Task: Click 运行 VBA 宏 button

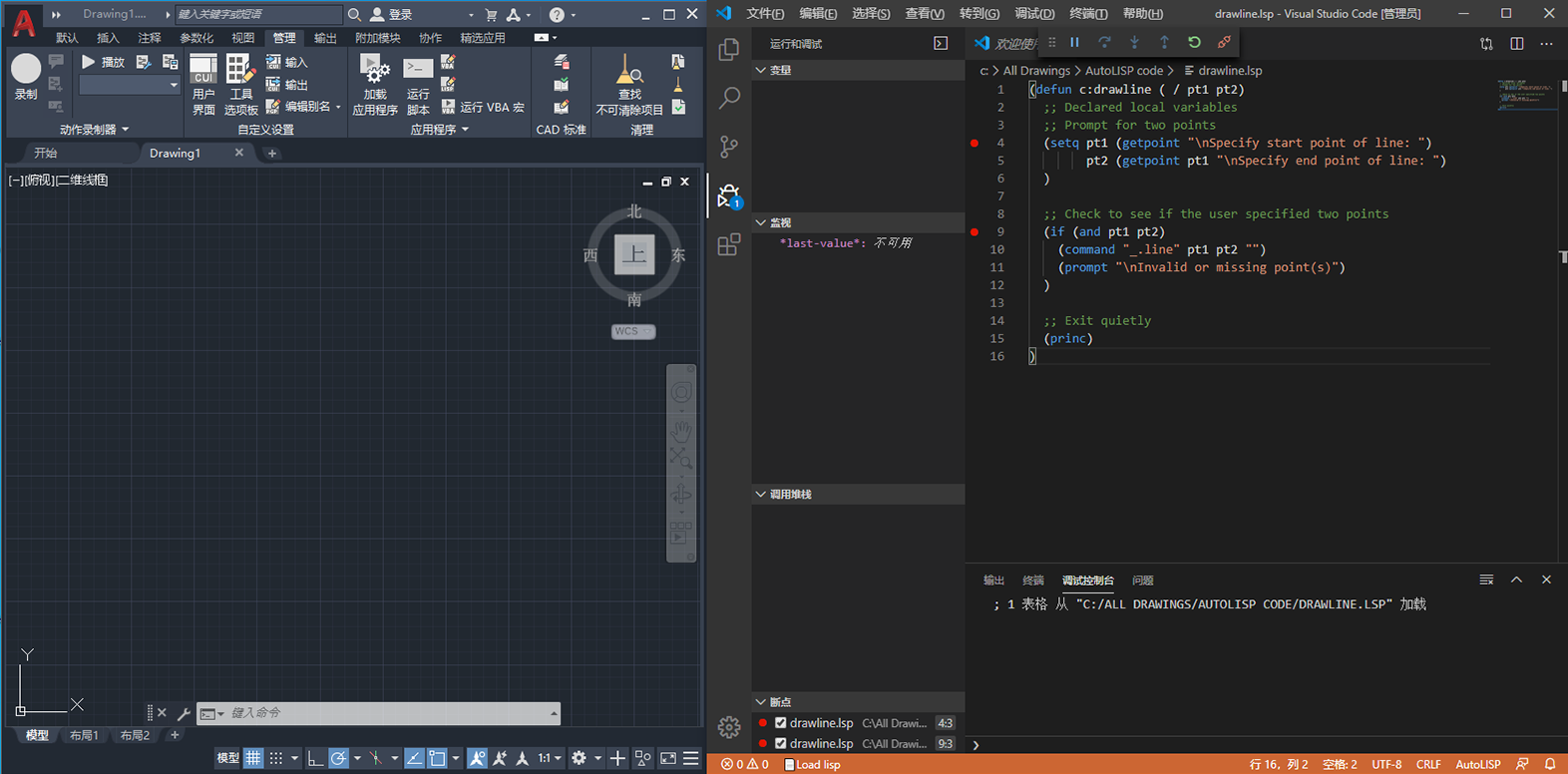Action: click(483, 107)
